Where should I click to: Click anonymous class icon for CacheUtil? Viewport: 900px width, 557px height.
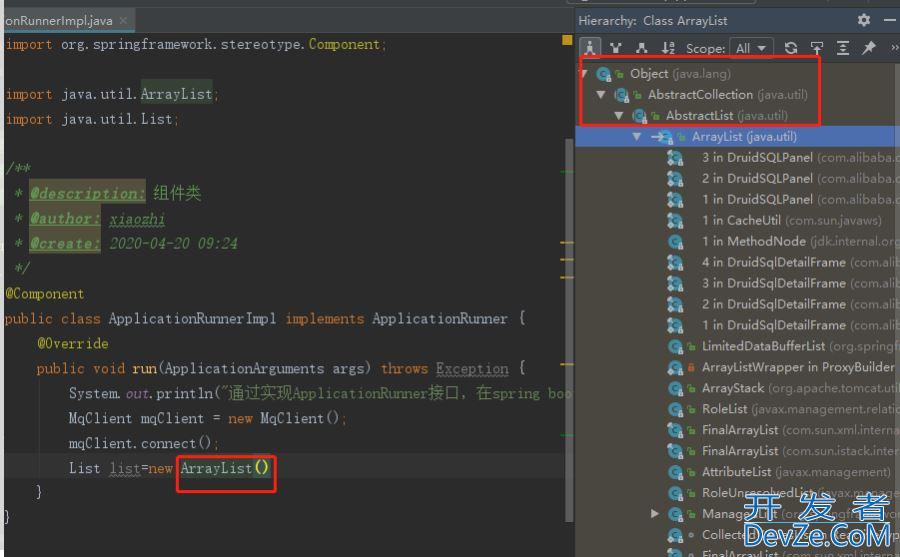(675, 221)
